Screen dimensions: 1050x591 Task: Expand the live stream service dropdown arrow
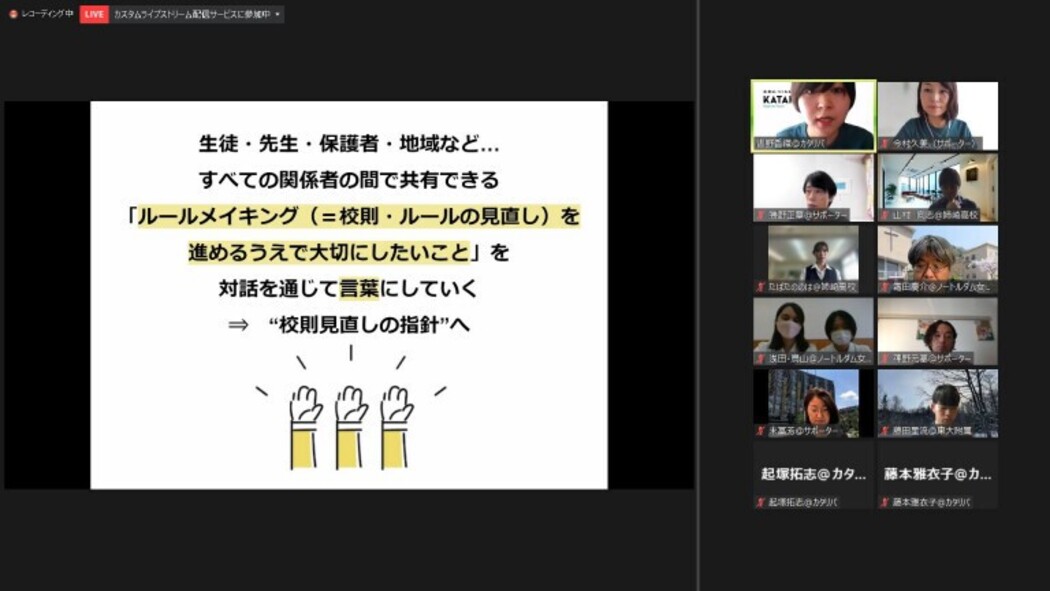pos(277,14)
